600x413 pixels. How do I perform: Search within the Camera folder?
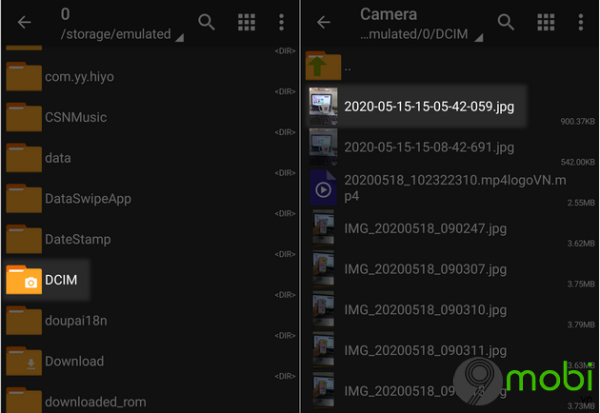coord(506,22)
